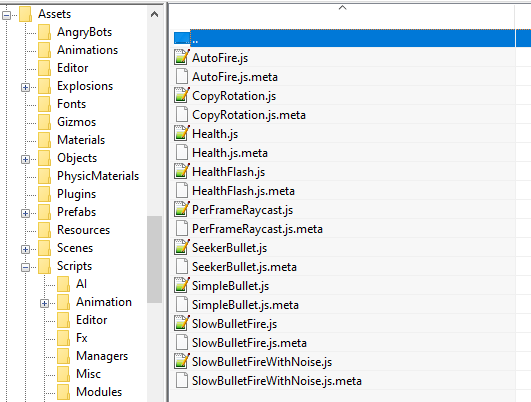Click the Managers folder icon in the tree
This screenshot has width=531, height=402.
[x=63, y=356]
